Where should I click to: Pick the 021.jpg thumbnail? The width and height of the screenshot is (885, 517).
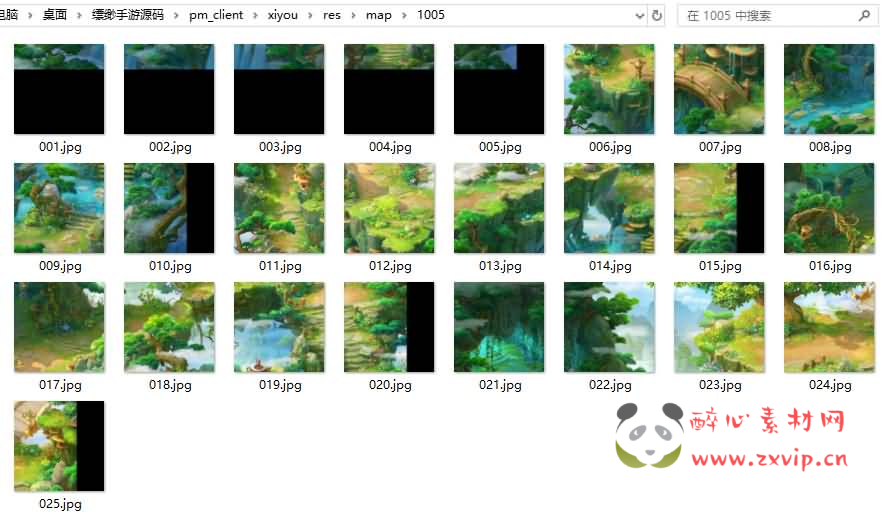pyautogui.click(x=499, y=327)
